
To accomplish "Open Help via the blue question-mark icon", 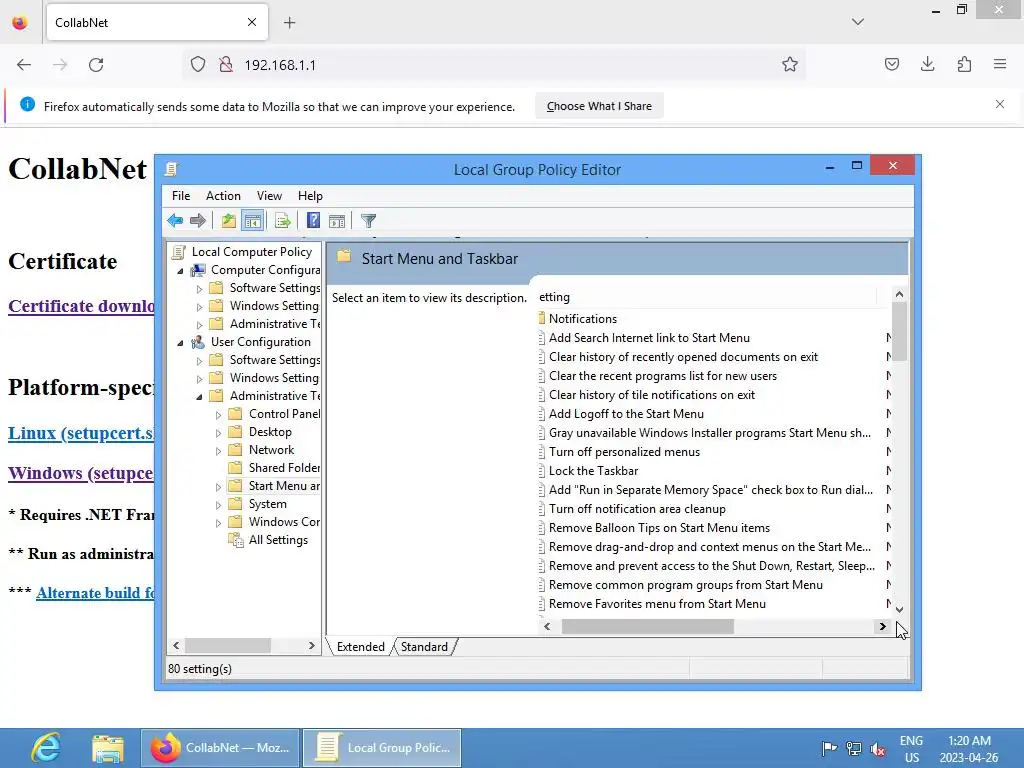I will point(313,221).
